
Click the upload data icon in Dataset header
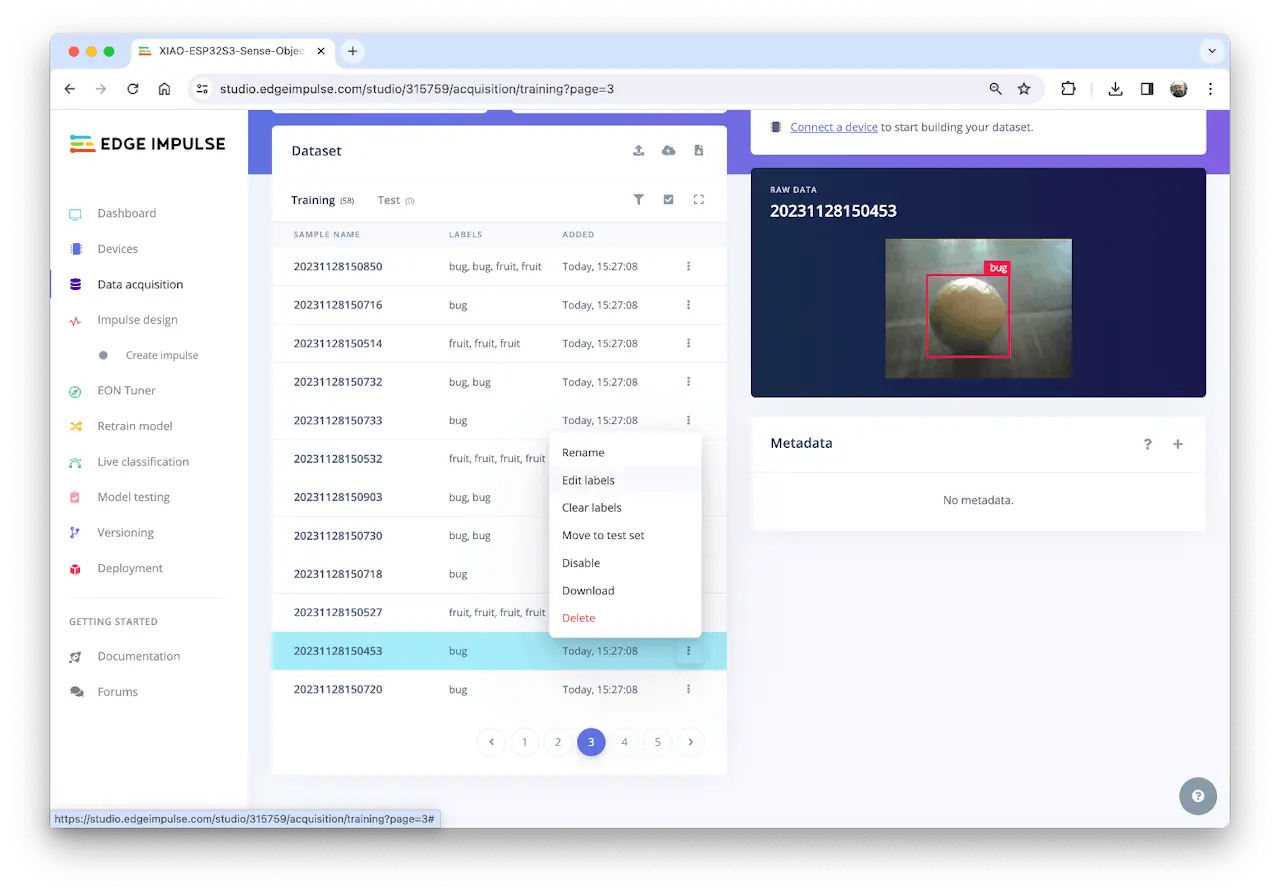638,151
